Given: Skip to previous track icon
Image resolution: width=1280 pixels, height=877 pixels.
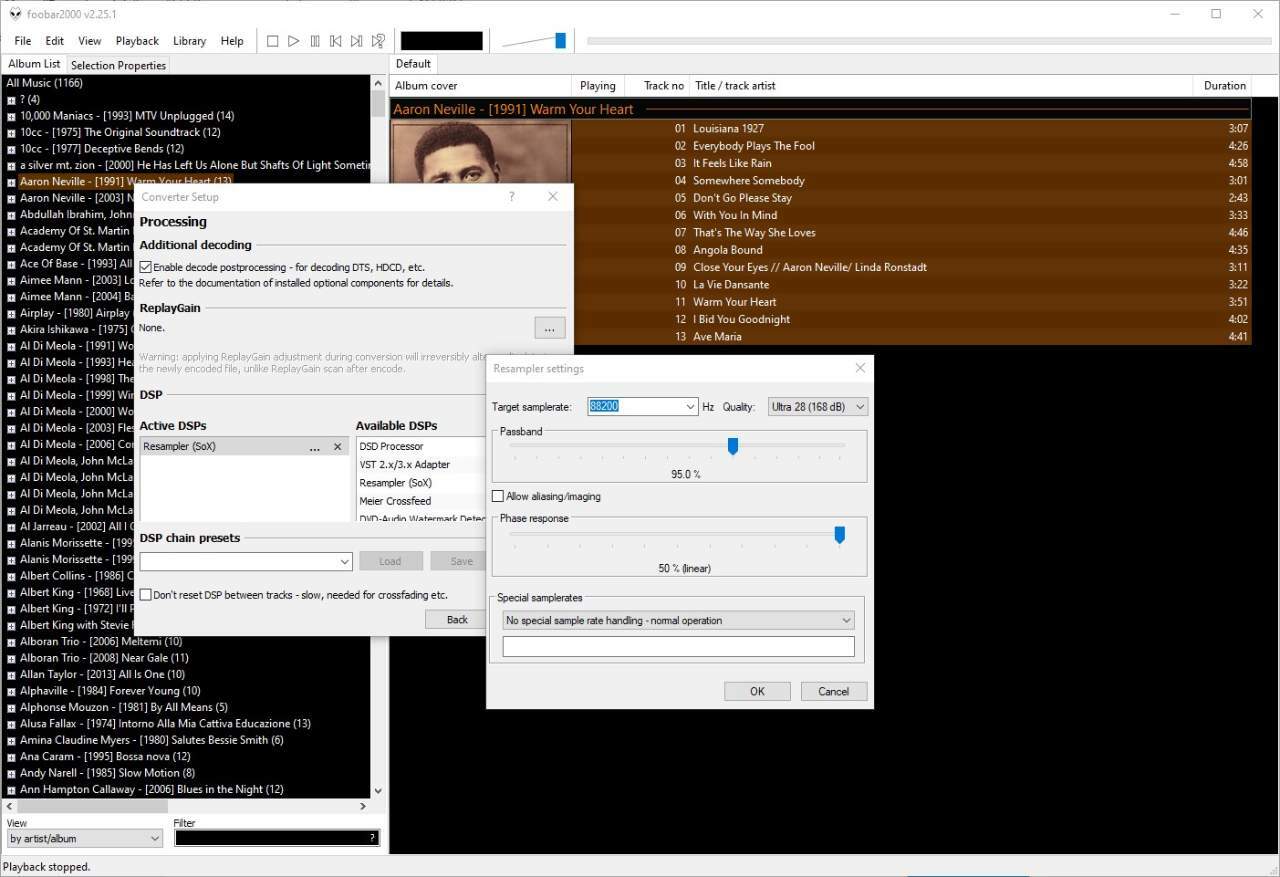Looking at the screenshot, I should [336, 41].
